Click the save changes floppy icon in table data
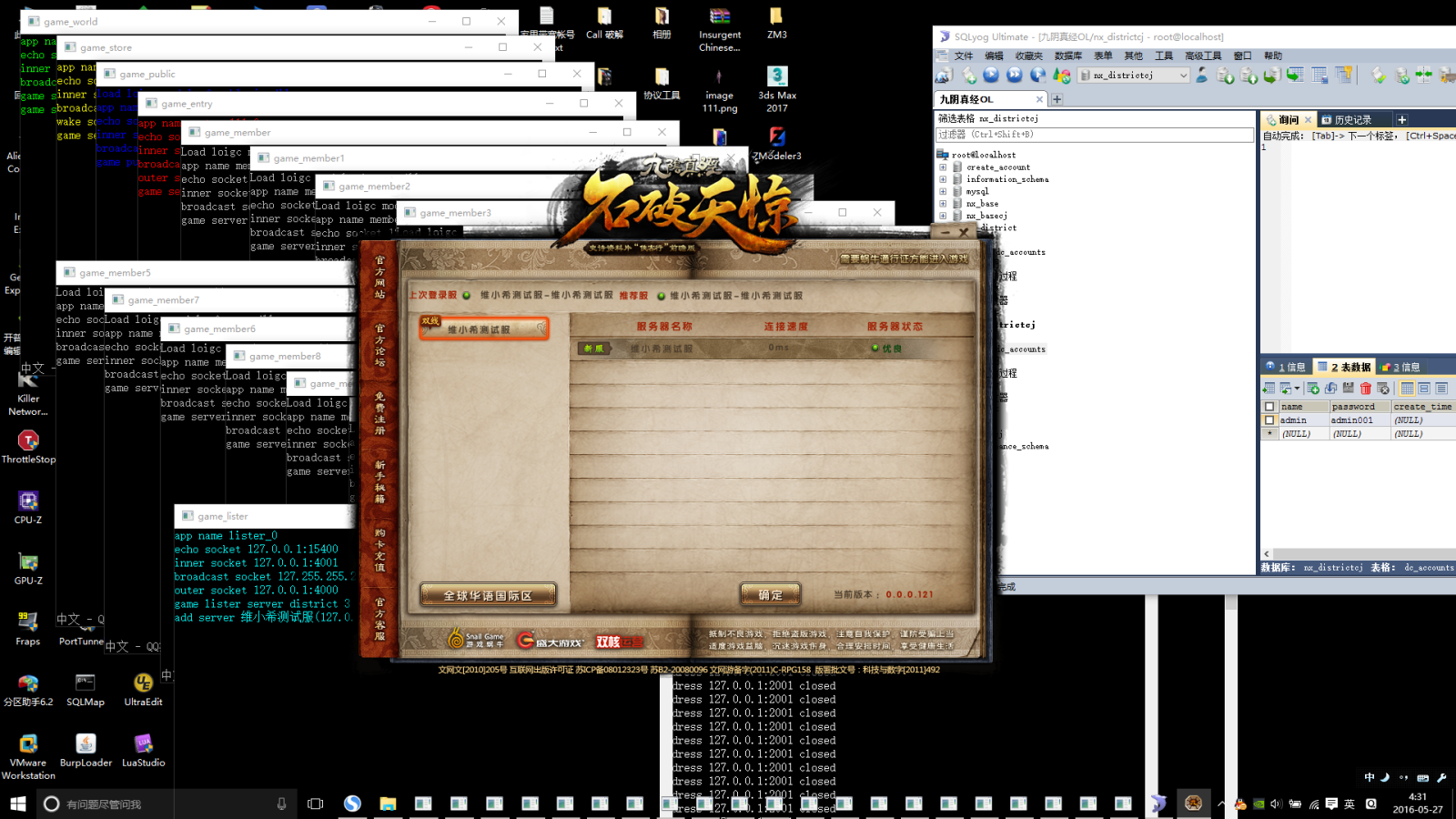The height and width of the screenshot is (819, 1456). click(1348, 389)
